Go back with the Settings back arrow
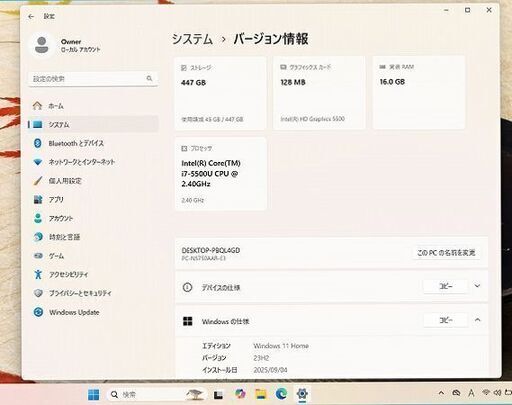The height and width of the screenshot is (405, 512). 31,16
